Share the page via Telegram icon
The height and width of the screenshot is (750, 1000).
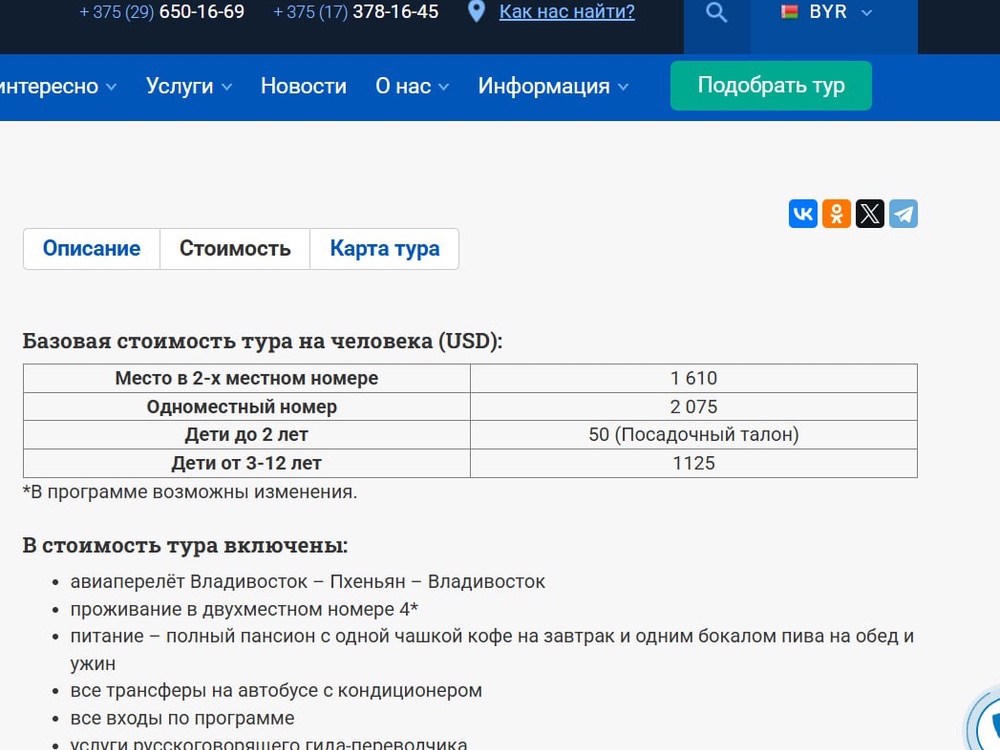click(x=903, y=213)
